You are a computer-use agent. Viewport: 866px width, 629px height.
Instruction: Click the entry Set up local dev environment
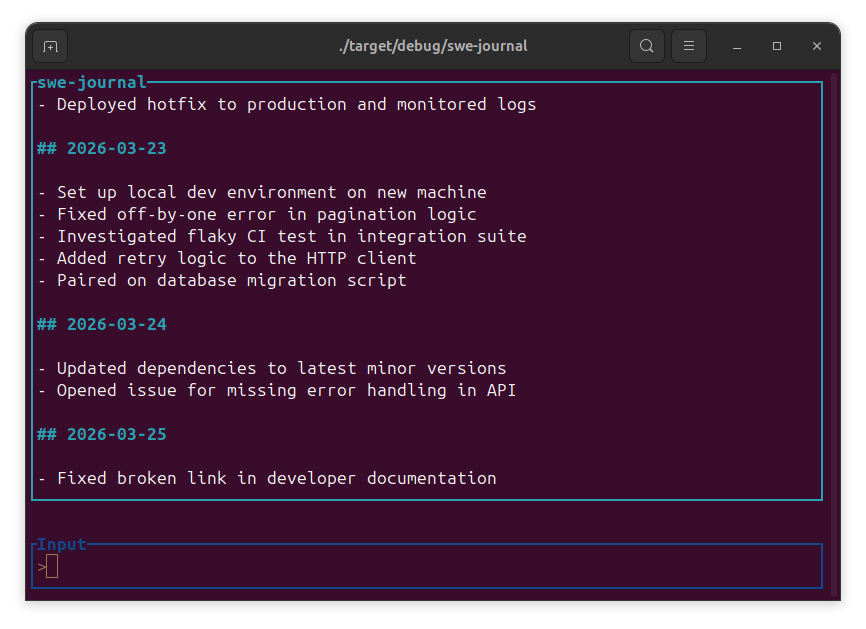(x=262, y=193)
